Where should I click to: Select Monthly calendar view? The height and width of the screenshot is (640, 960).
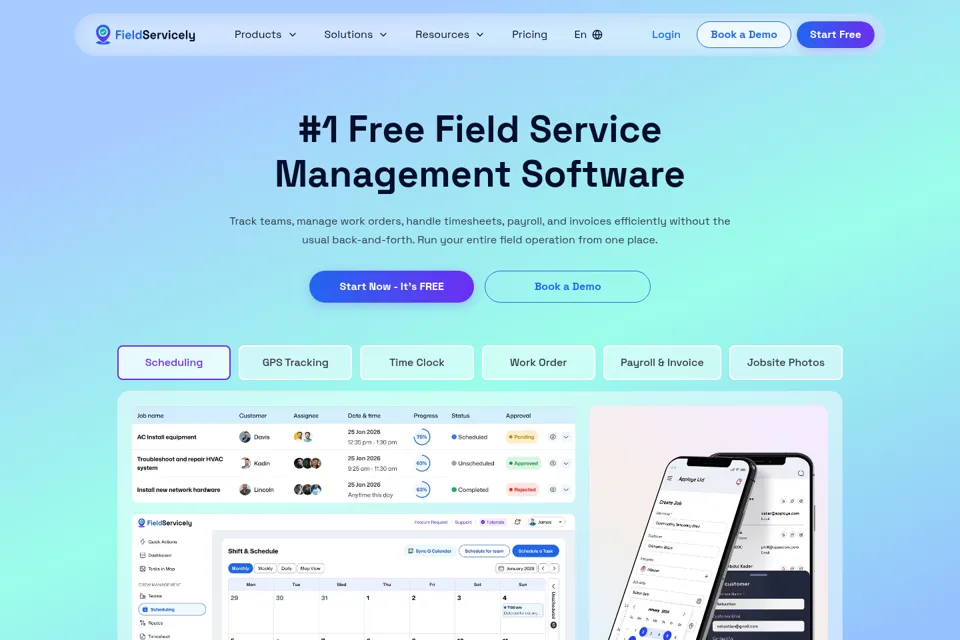tap(240, 568)
